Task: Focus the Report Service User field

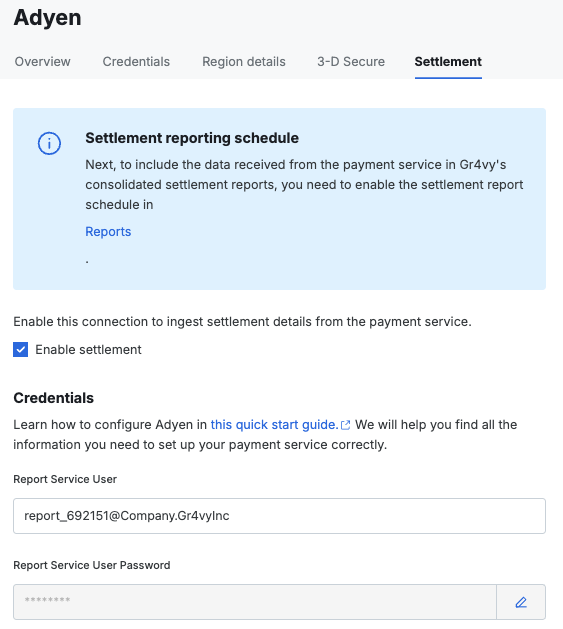Action: (279, 516)
